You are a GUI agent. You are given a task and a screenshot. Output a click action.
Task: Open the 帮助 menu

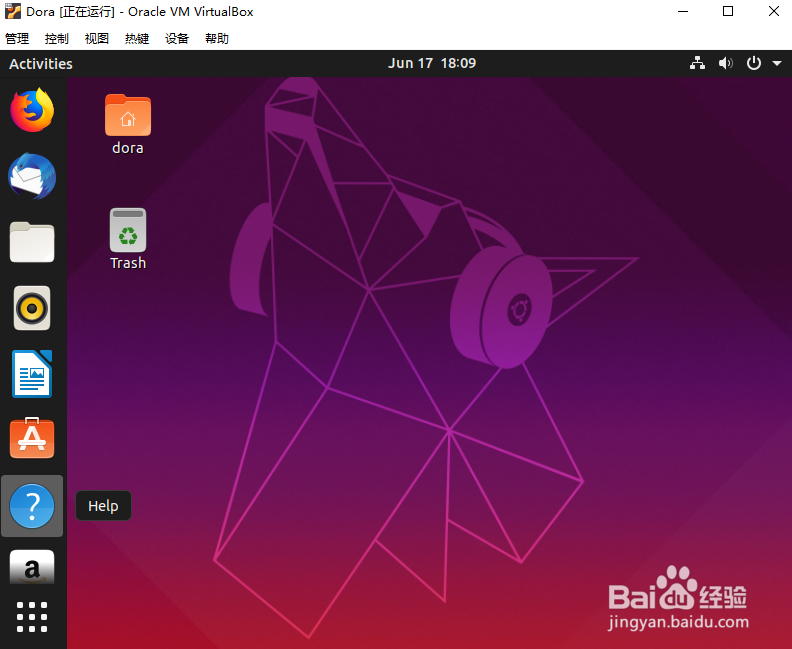tap(217, 39)
